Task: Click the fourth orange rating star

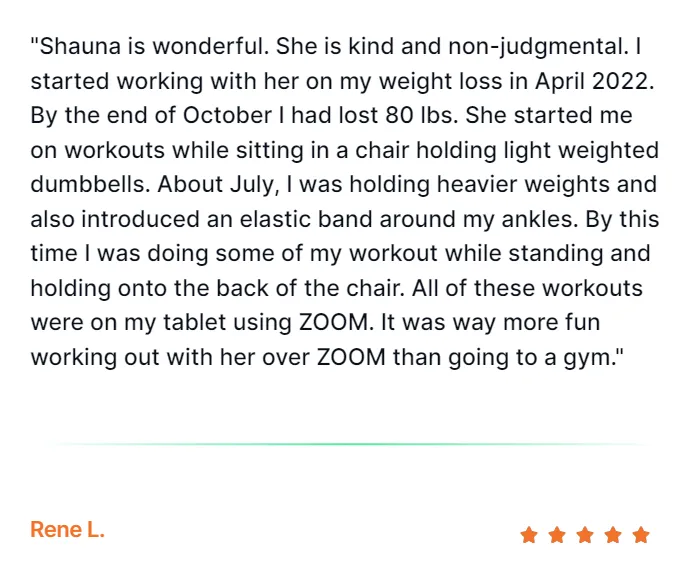Action: [x=613, y=535]
